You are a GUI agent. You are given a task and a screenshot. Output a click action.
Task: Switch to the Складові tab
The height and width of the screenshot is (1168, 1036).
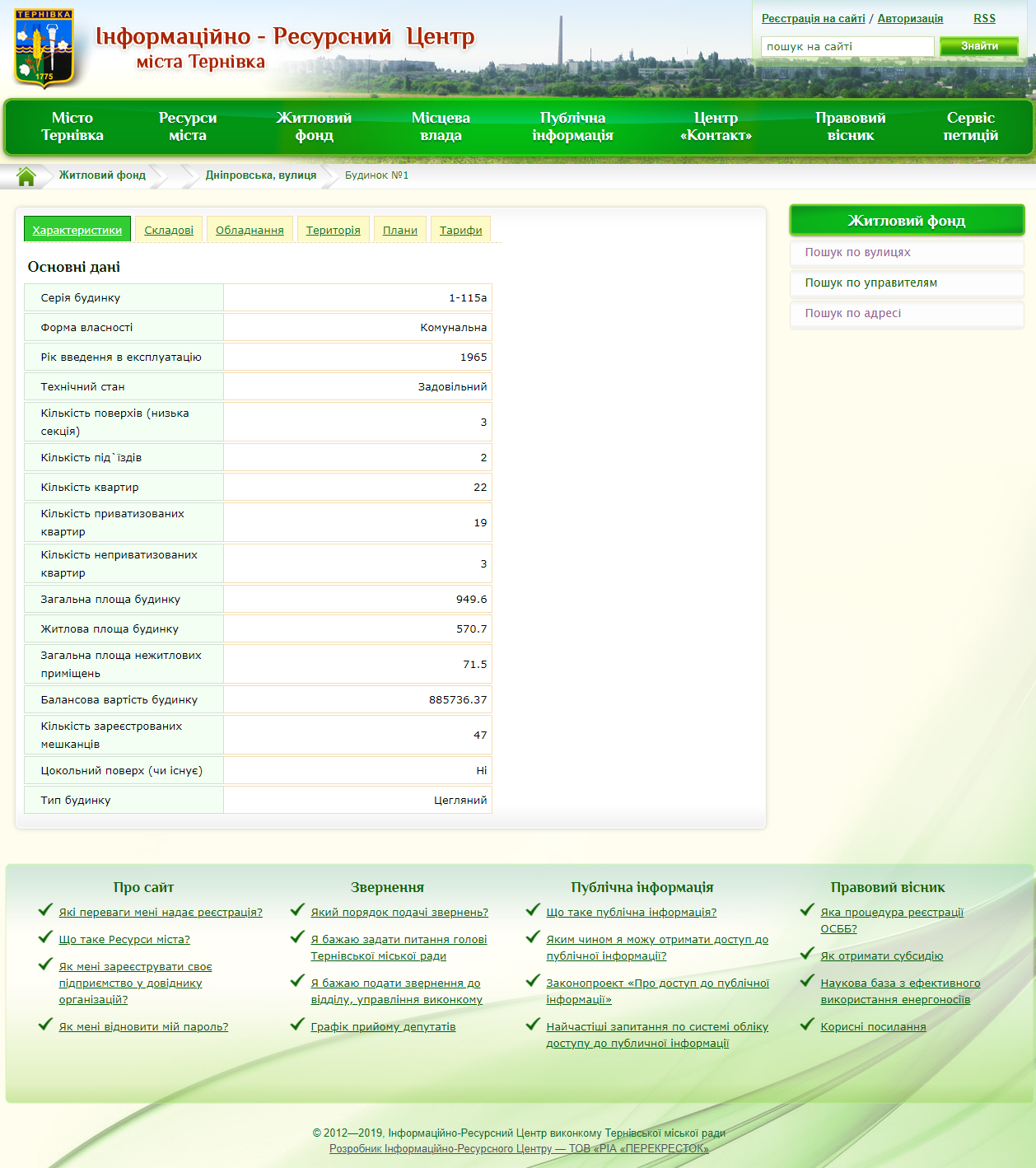click(169, 230)
